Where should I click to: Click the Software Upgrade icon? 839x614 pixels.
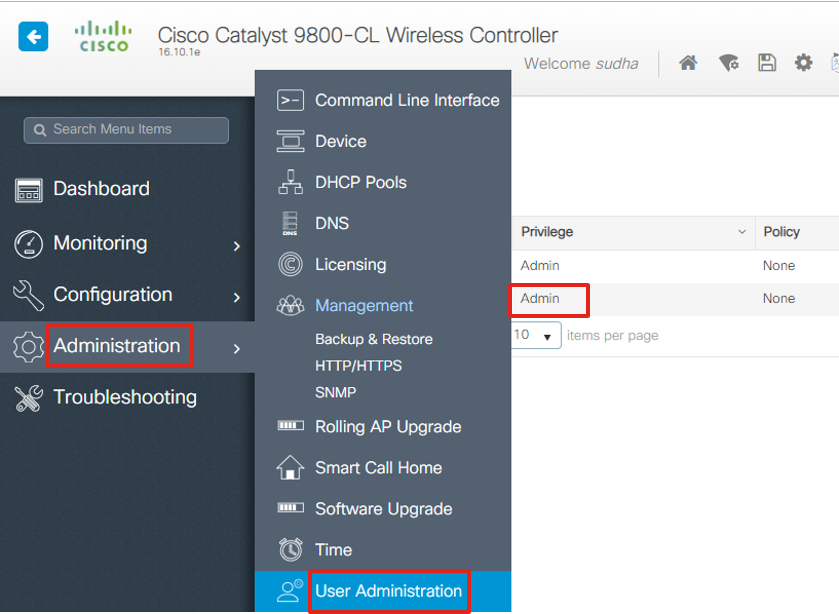tap(291, 507)
